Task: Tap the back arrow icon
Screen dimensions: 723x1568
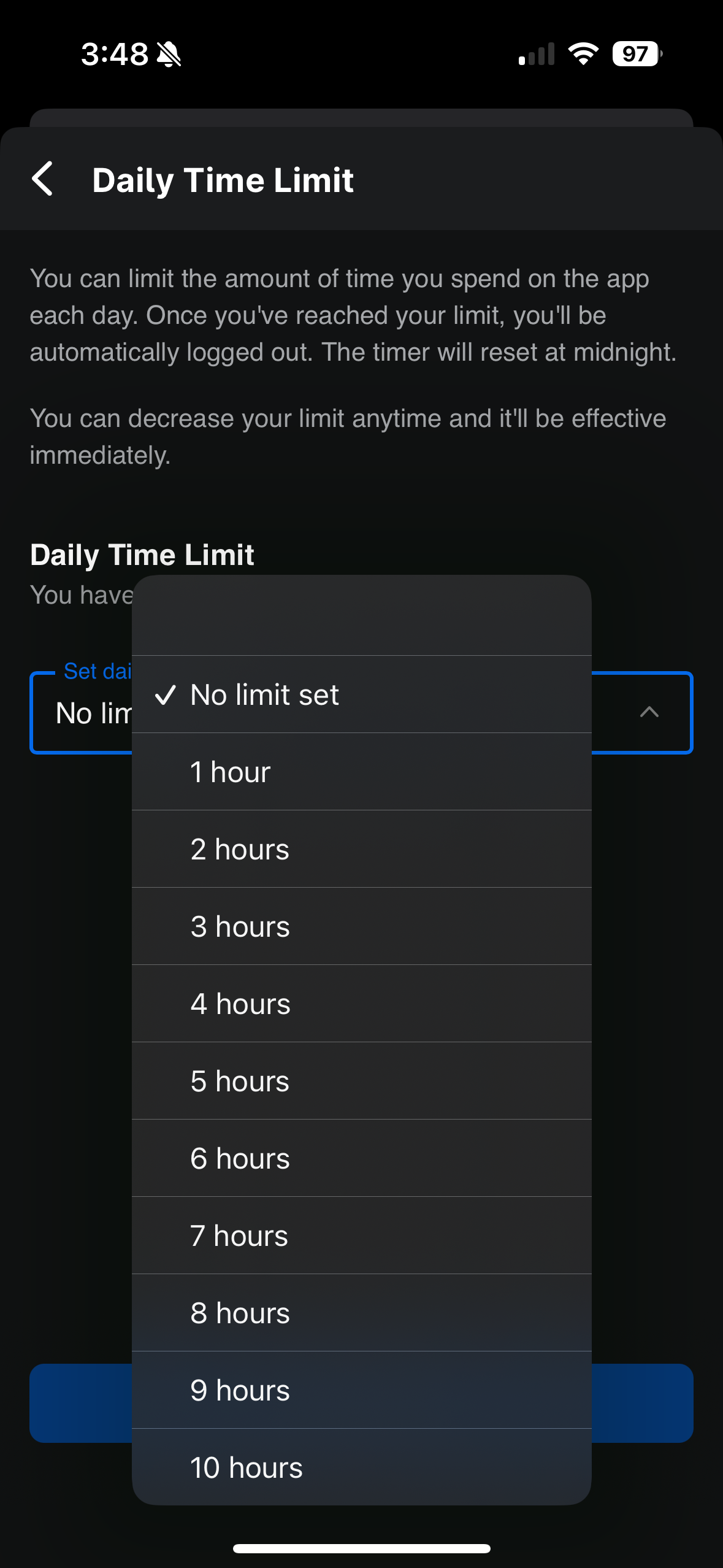Action: (x=42, y=179)
